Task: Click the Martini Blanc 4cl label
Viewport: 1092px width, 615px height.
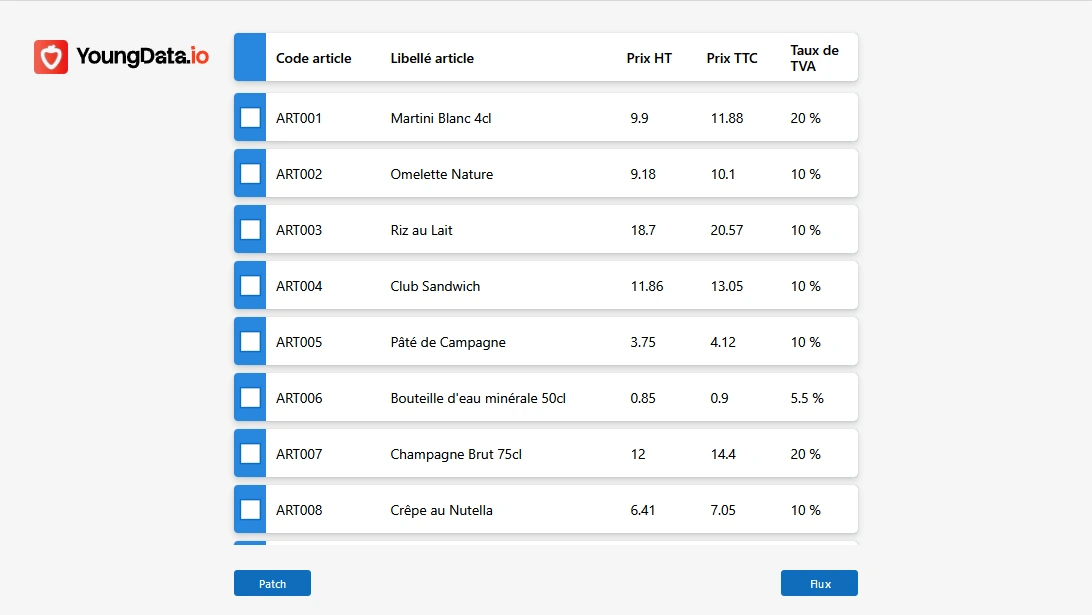Action: 441,118
